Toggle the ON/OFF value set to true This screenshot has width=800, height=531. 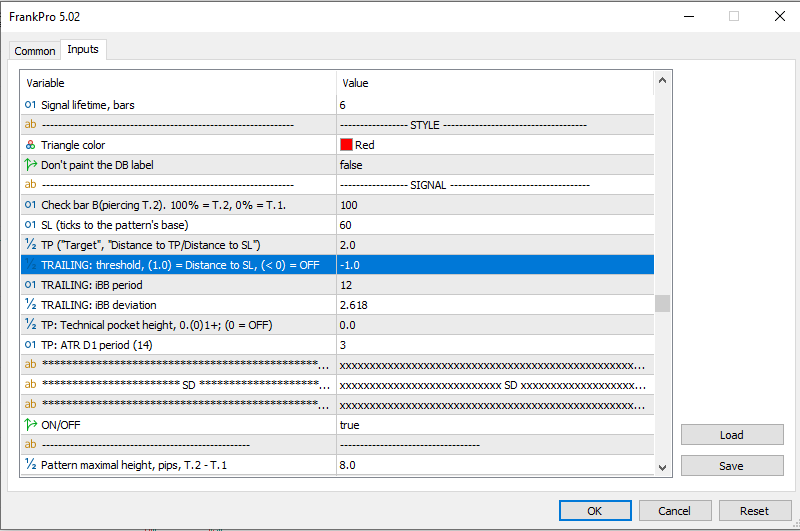coord(494,425)
